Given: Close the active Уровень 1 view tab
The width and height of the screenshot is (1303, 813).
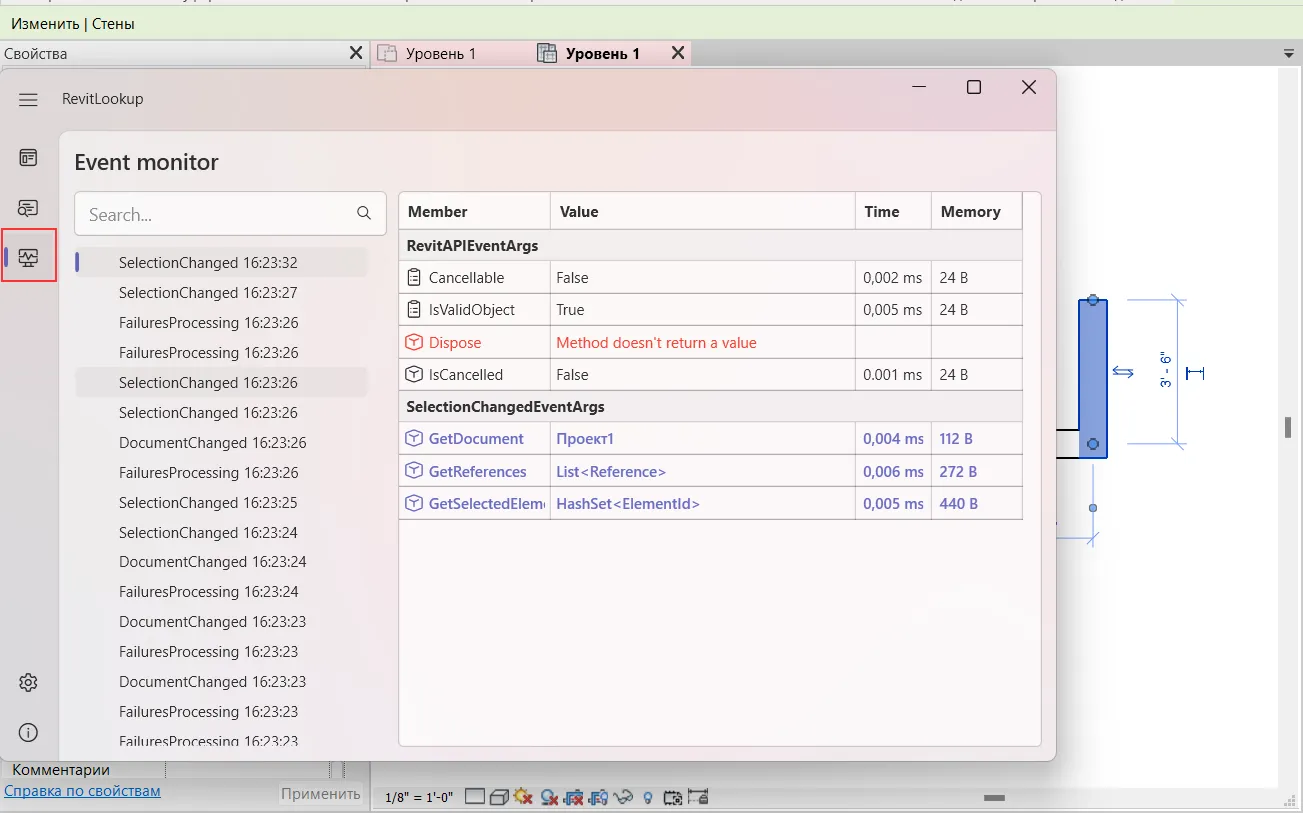Looking at the screenshot, I should tap(678, 53).
